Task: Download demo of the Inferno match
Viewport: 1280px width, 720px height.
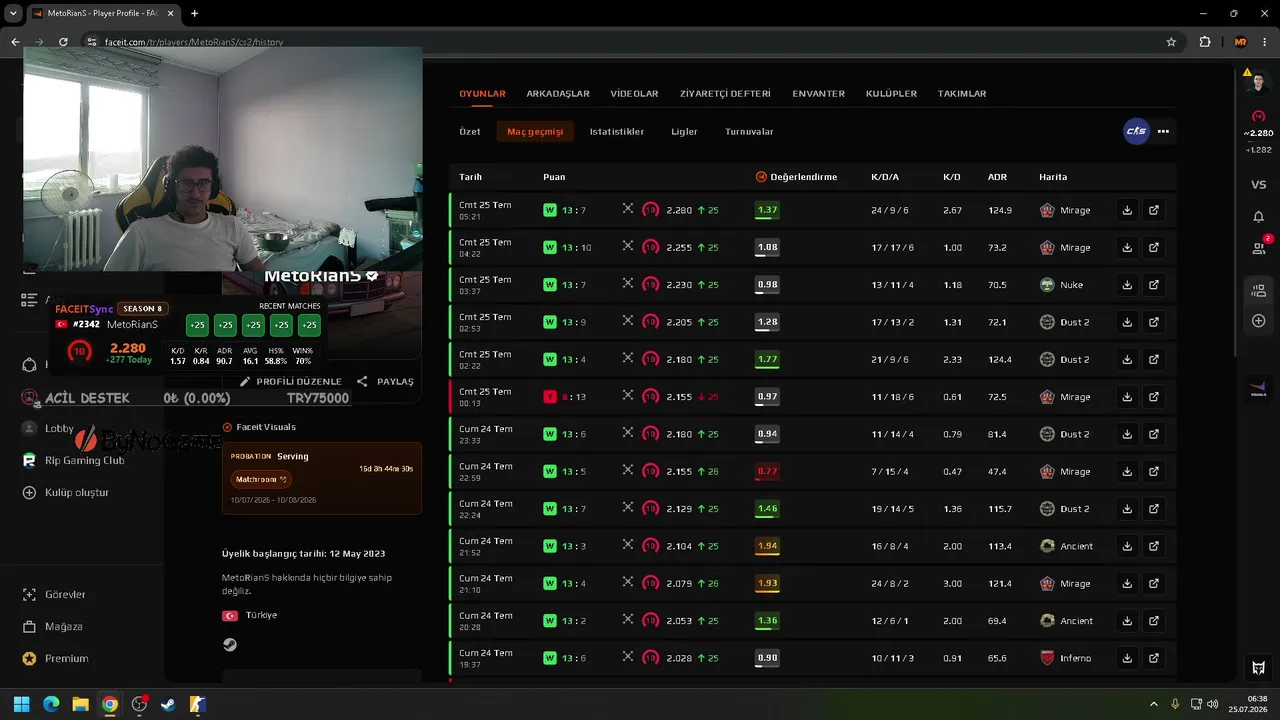Action: (x=1127, y=658)
